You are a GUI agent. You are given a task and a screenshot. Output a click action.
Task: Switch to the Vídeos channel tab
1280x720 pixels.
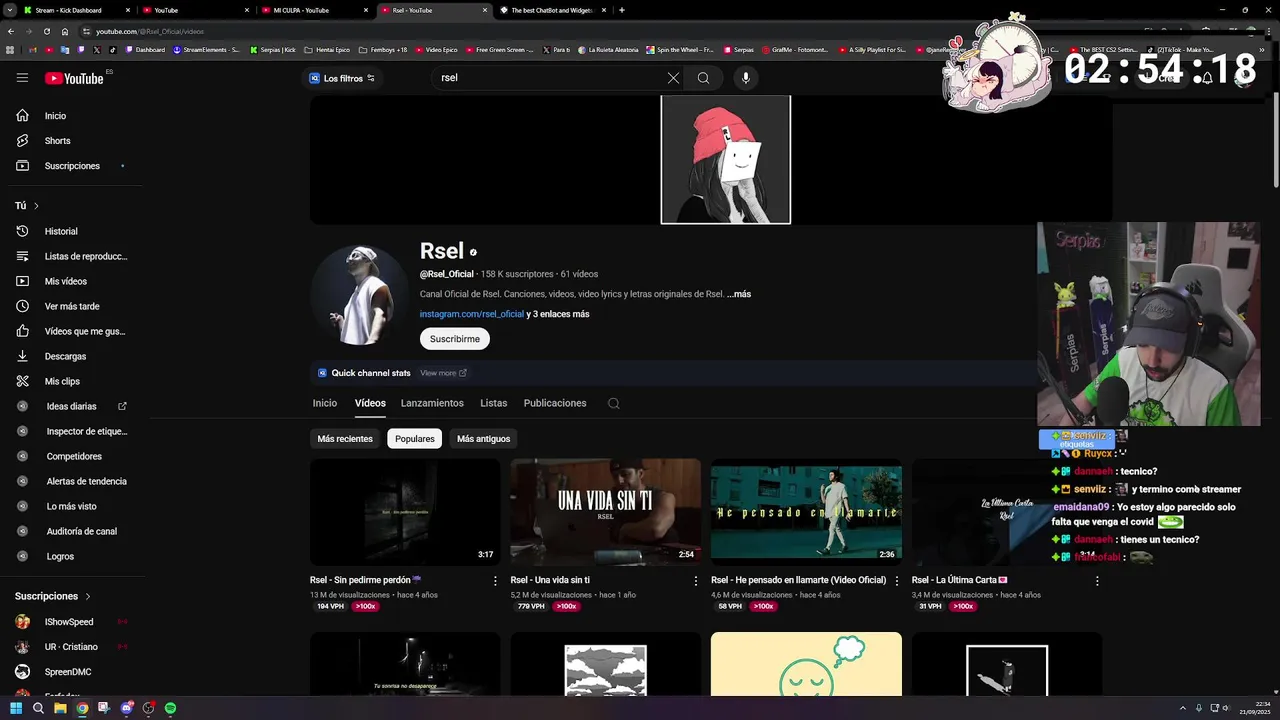(370, 403)
